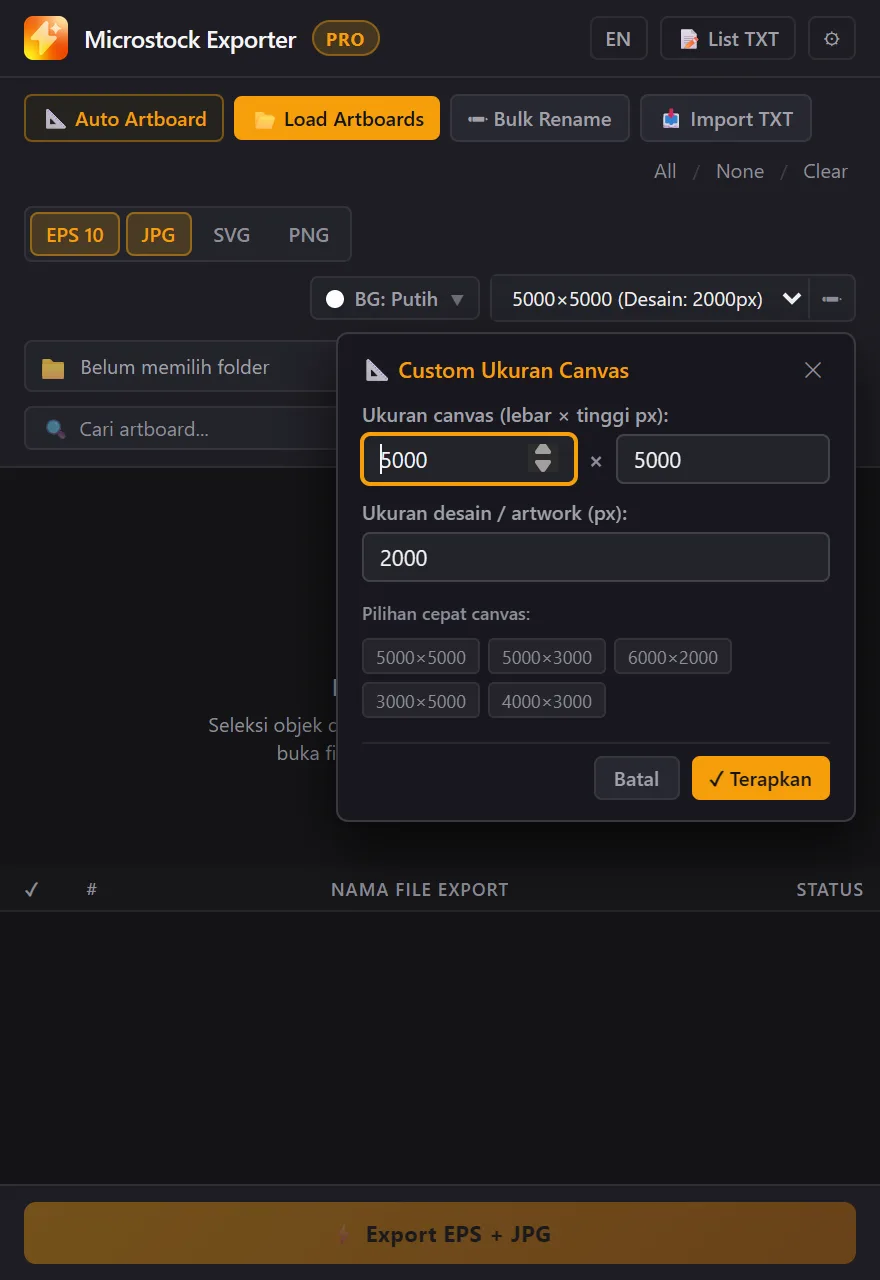The width and height of the screenshot is (880, 1280).
Task: Open settings via the gear icon
Action: [831, 39]
